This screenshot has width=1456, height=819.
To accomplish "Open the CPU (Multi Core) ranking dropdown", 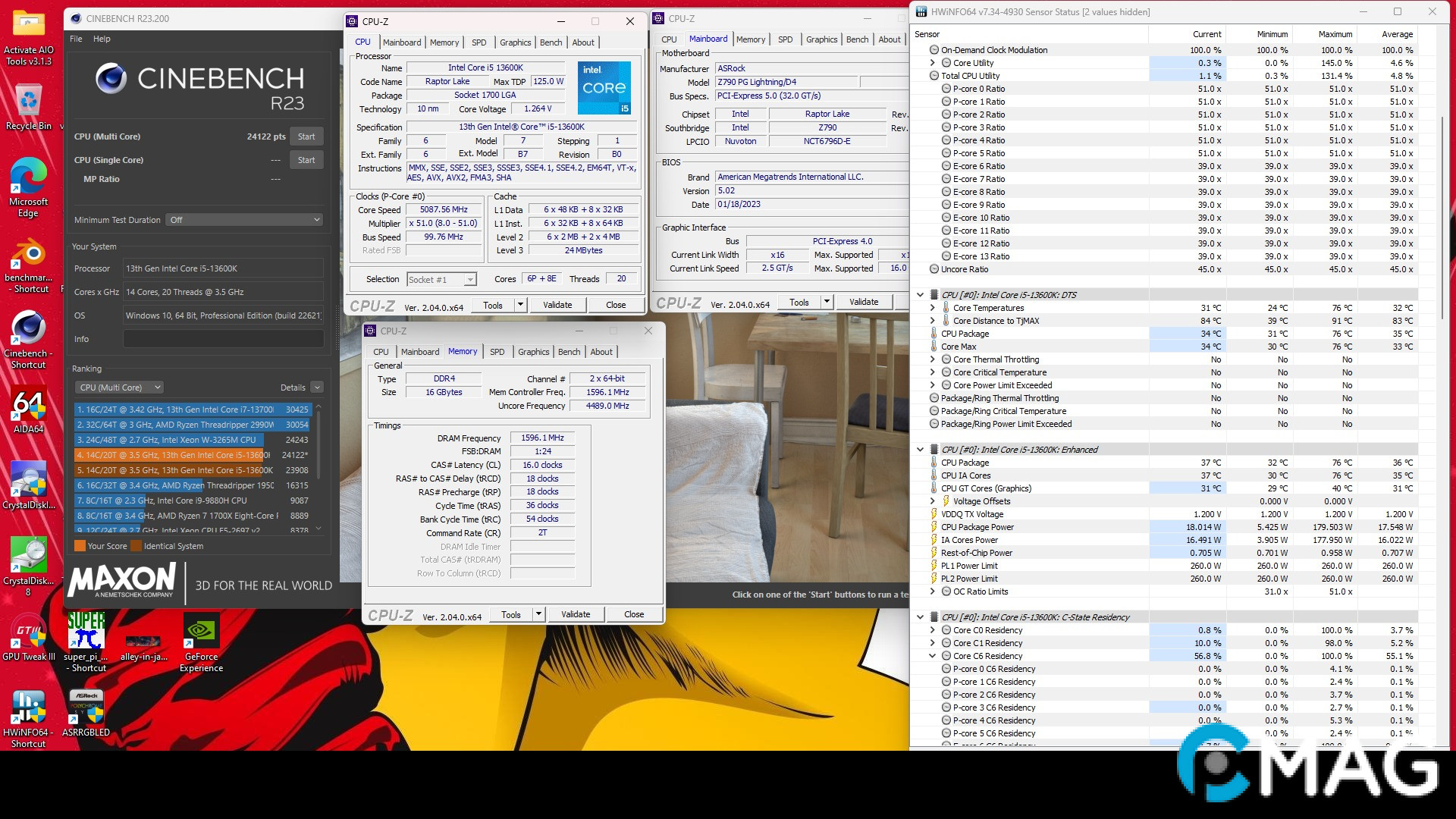I will pos(121,388).
